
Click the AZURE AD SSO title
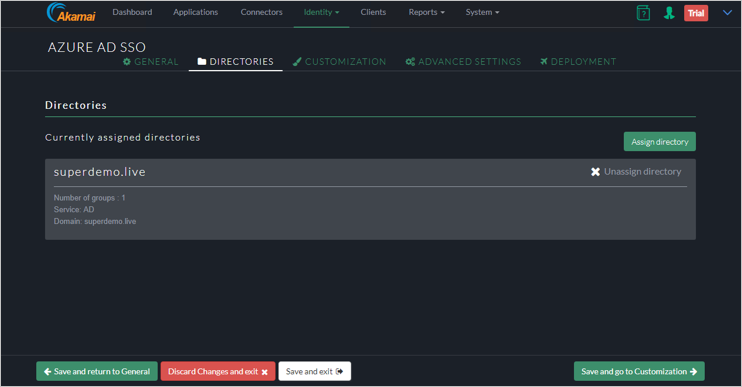97,47
